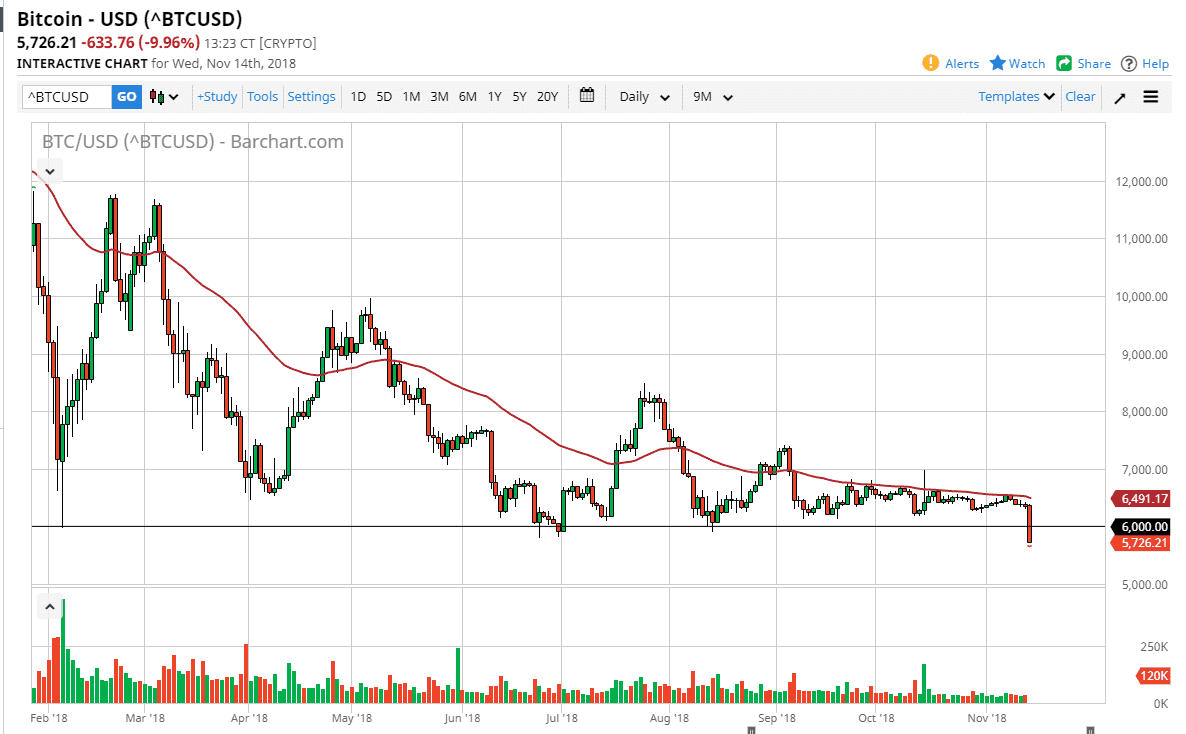The width and height of the screenshot is (1186, 734).
Task: Open the hamburger menu icon
Action: (x=1151, y=96)
